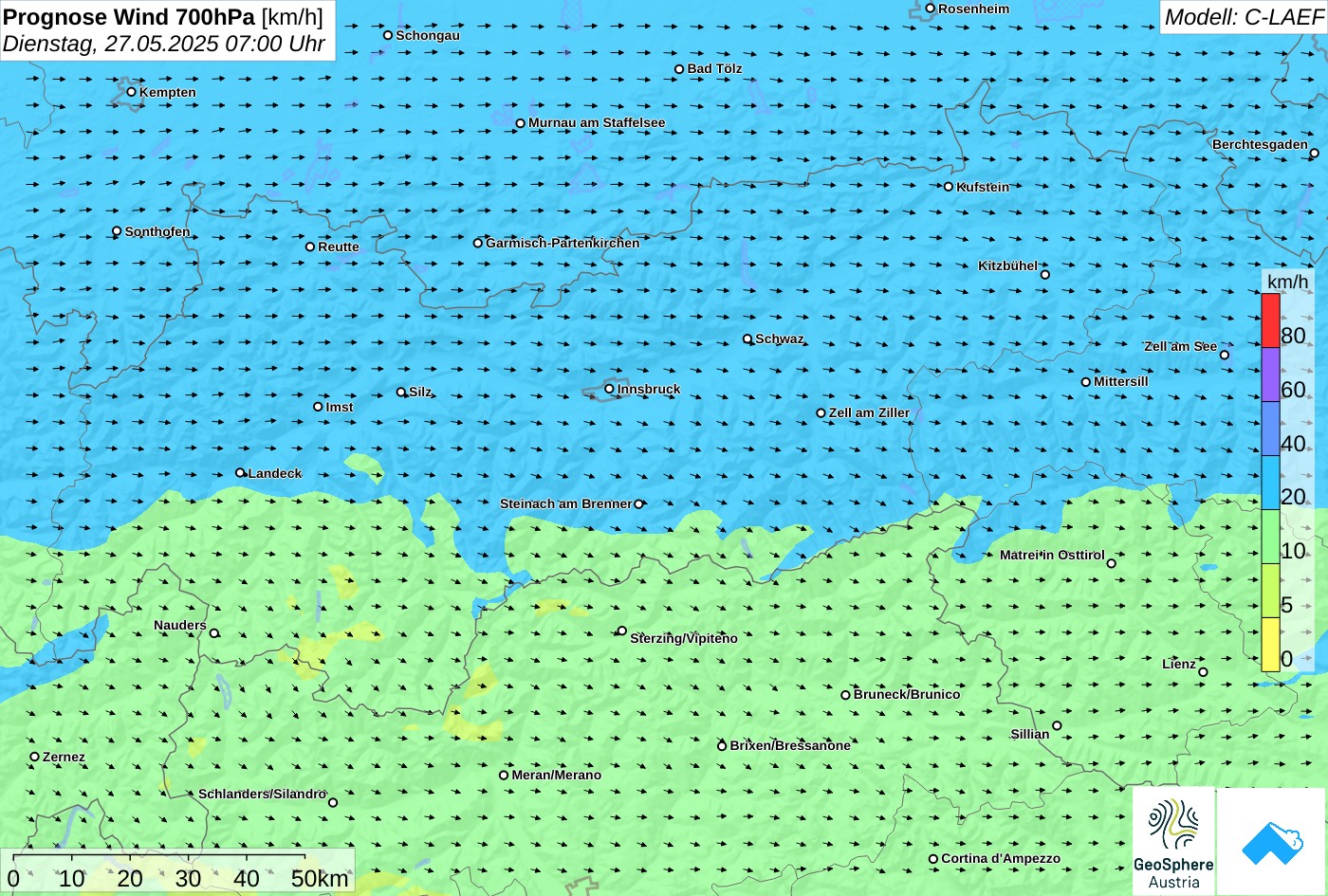This screenshot has width=1328, height=896.
Task: Click the Modell: C-LAEF label
Action: (x=1243, y=16)
